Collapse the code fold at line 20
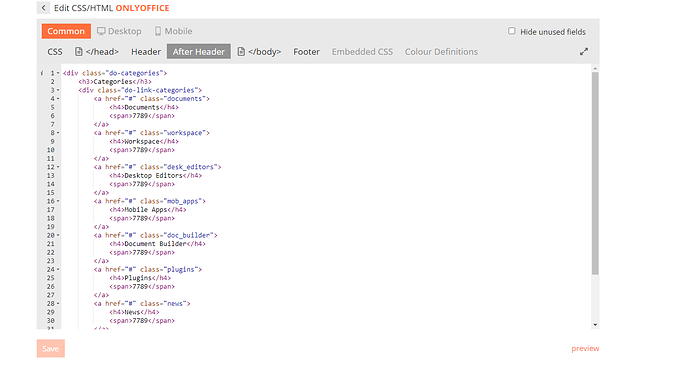Screen dimensions: 689x365 point(58,235)
